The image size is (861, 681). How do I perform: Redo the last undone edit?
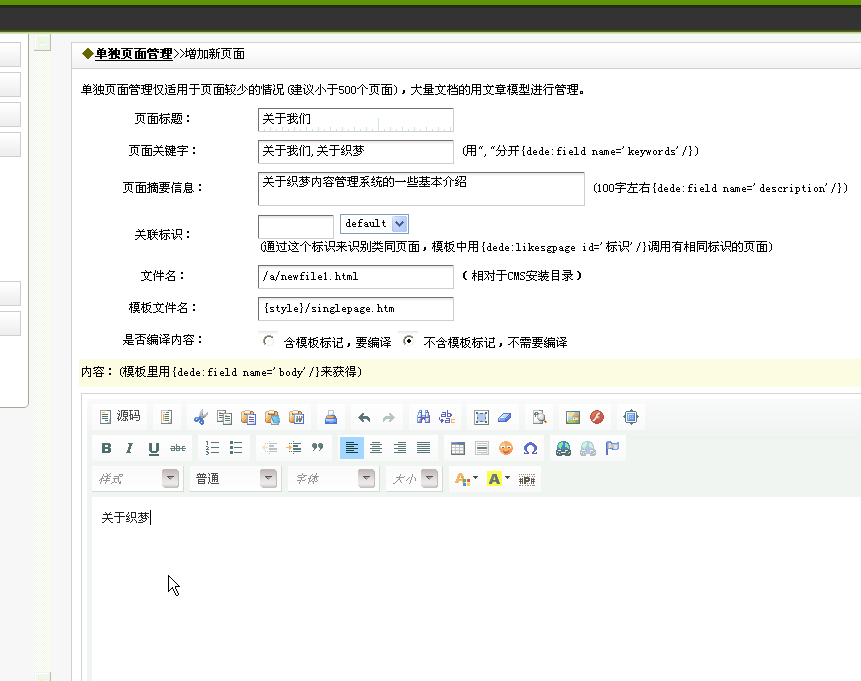(388, 417)
